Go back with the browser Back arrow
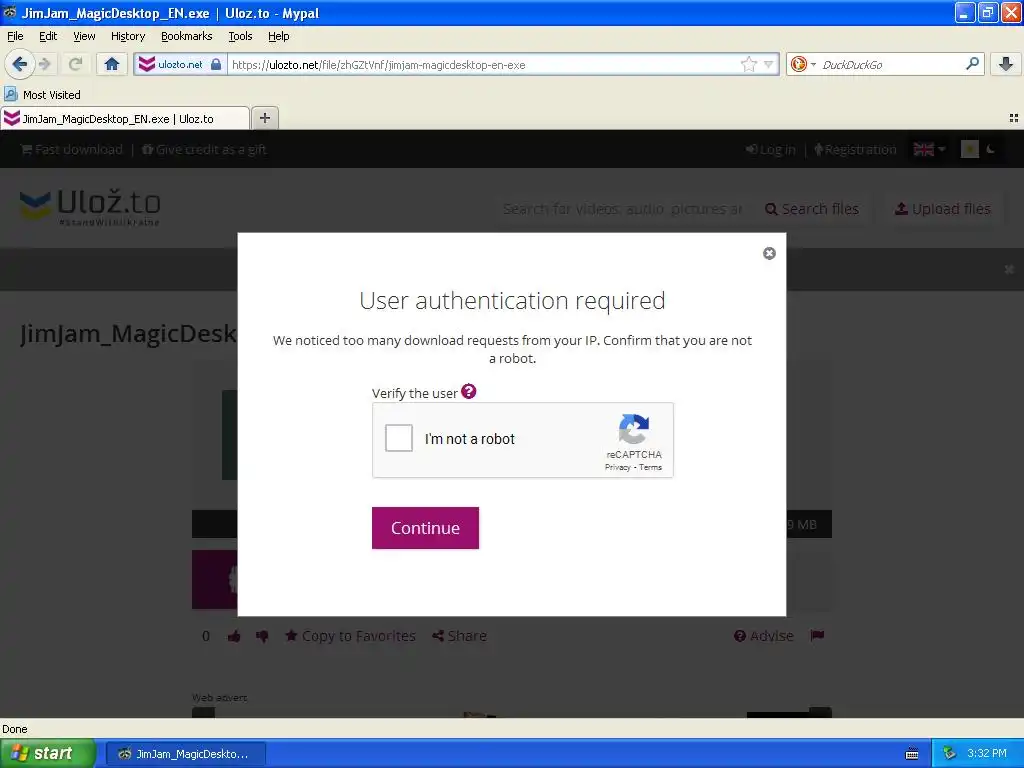1024x768 pixels. [20, 64]
